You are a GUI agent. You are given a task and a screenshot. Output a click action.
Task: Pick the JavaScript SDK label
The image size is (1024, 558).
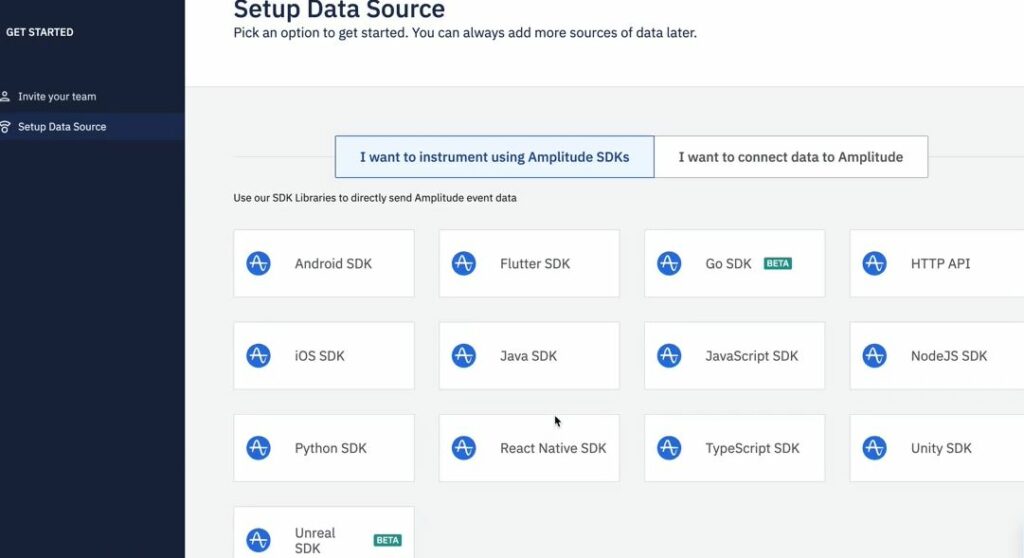tap(752, 356)
